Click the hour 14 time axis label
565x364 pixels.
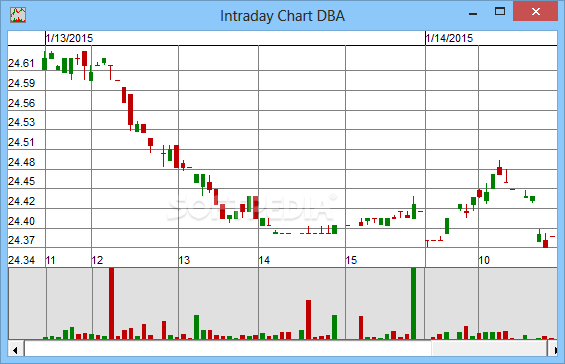coord(264,260)
